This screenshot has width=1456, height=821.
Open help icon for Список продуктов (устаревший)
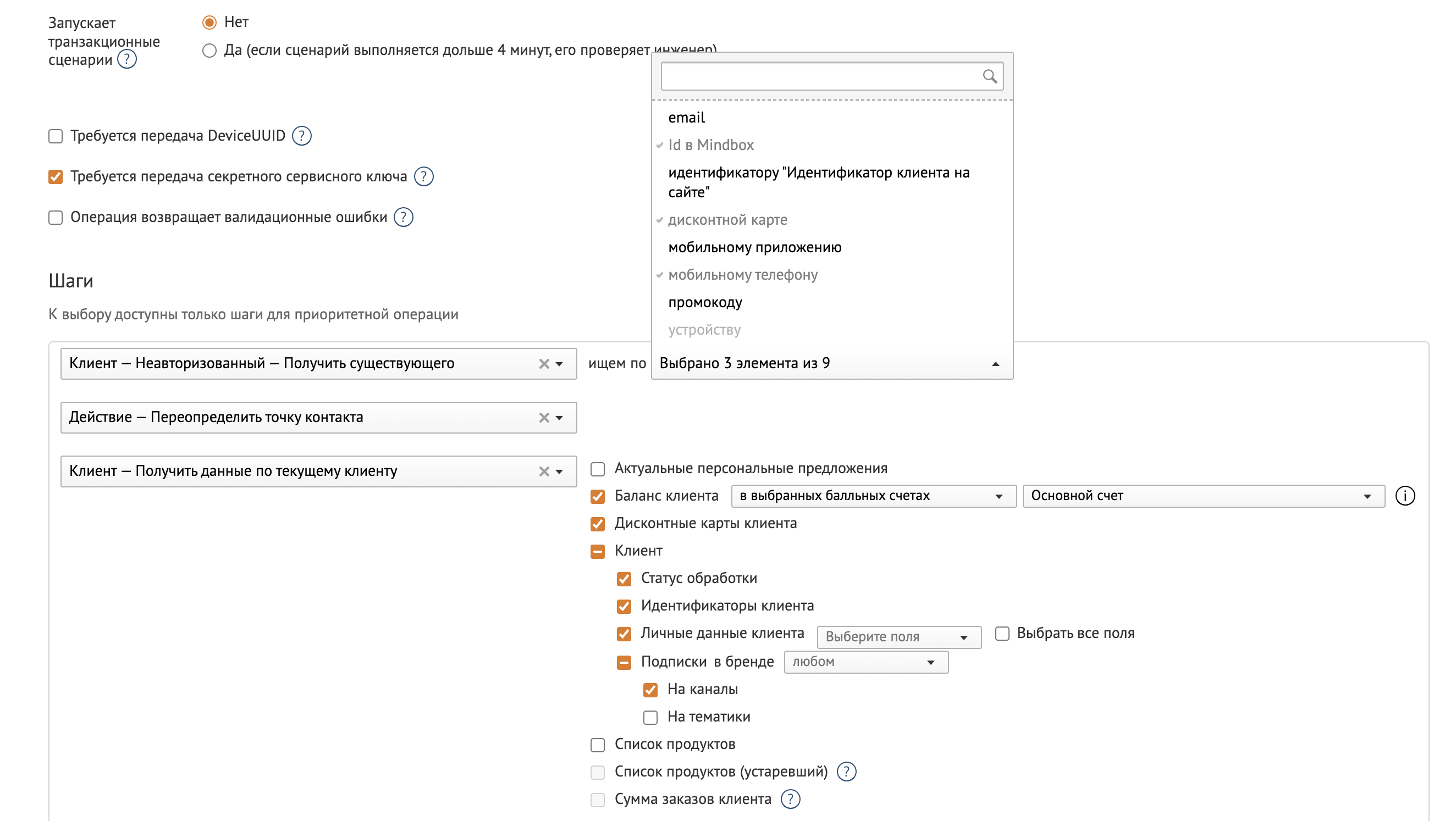click(846, 772)
